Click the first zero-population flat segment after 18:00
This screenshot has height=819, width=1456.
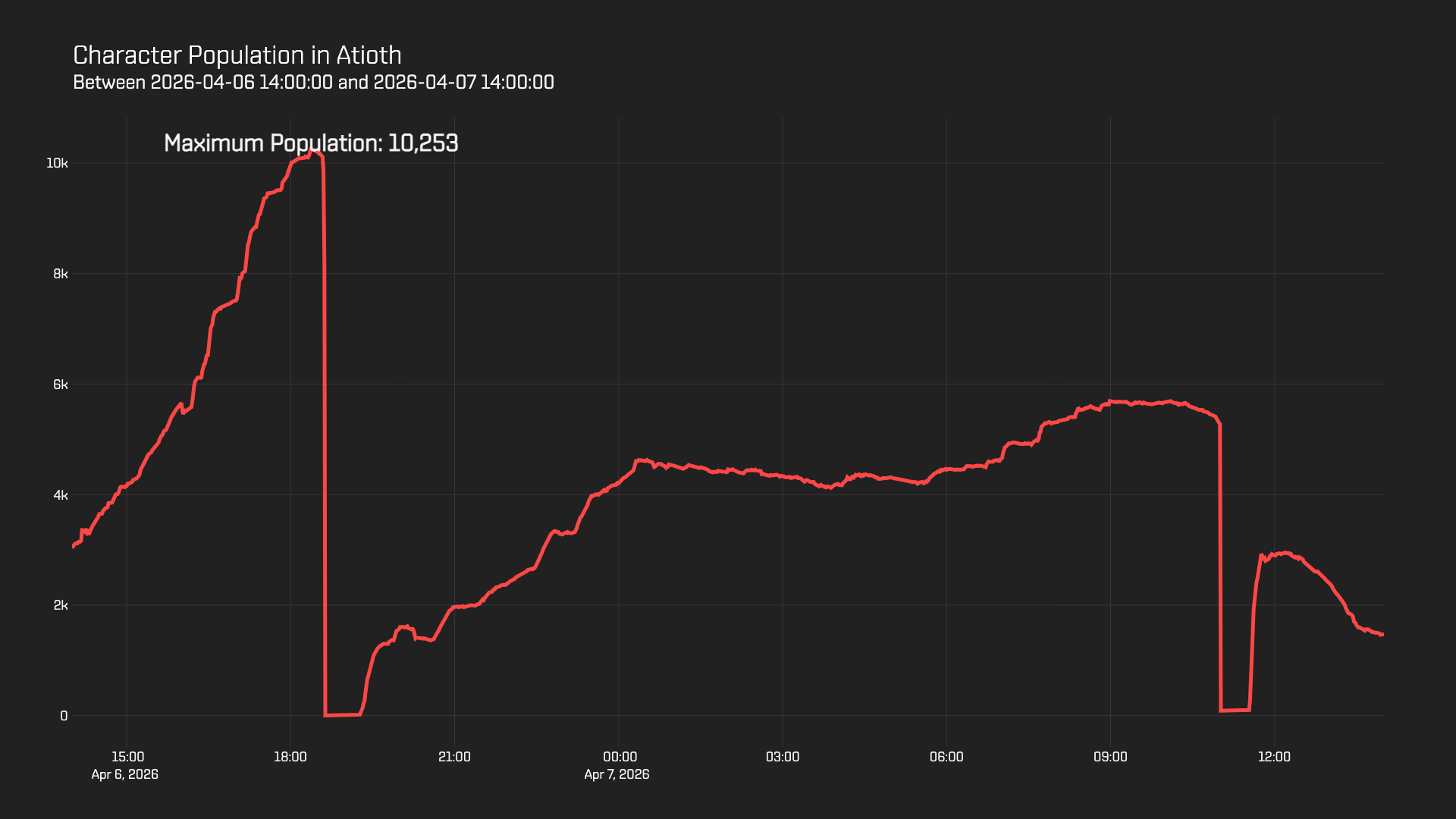pyautogui.click(x=343, y=714)
